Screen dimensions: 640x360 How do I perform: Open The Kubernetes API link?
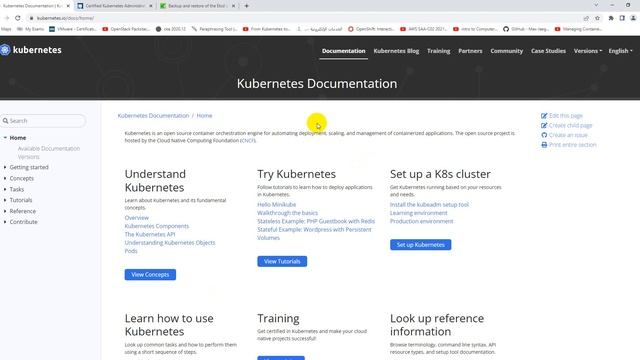(150, 234)
